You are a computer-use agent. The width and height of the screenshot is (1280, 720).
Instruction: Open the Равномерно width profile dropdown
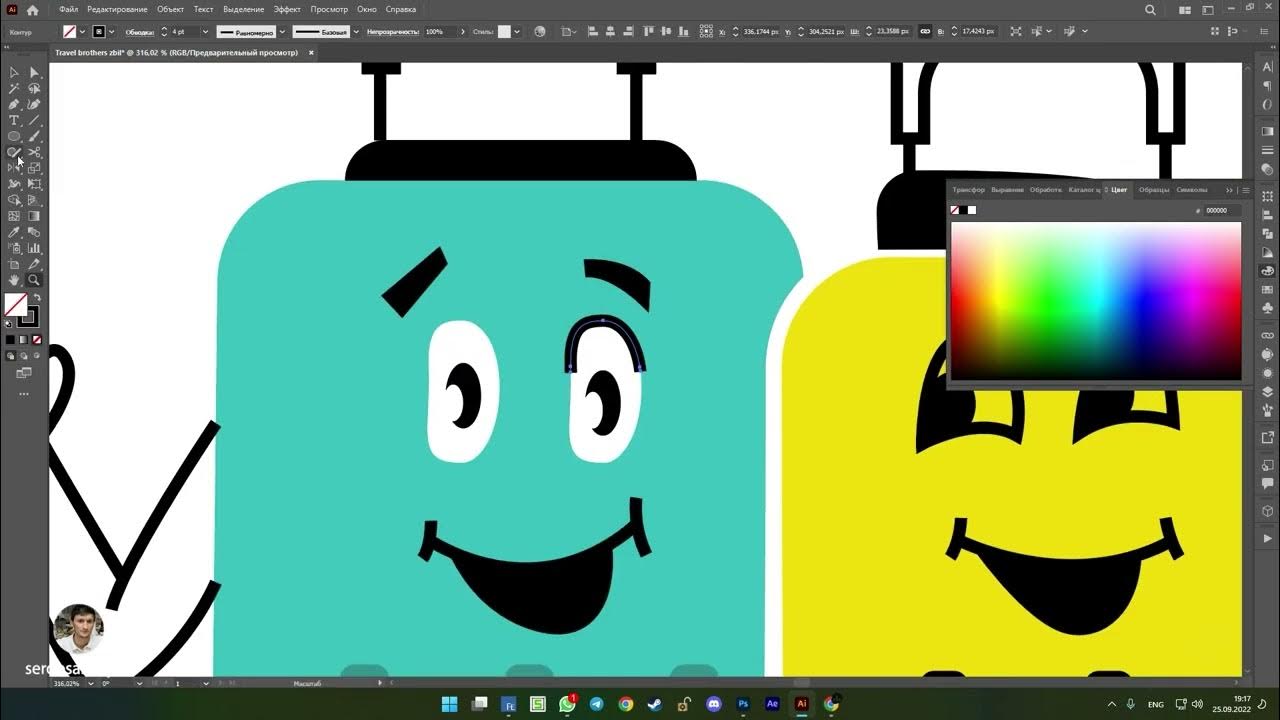coord(284,32)
